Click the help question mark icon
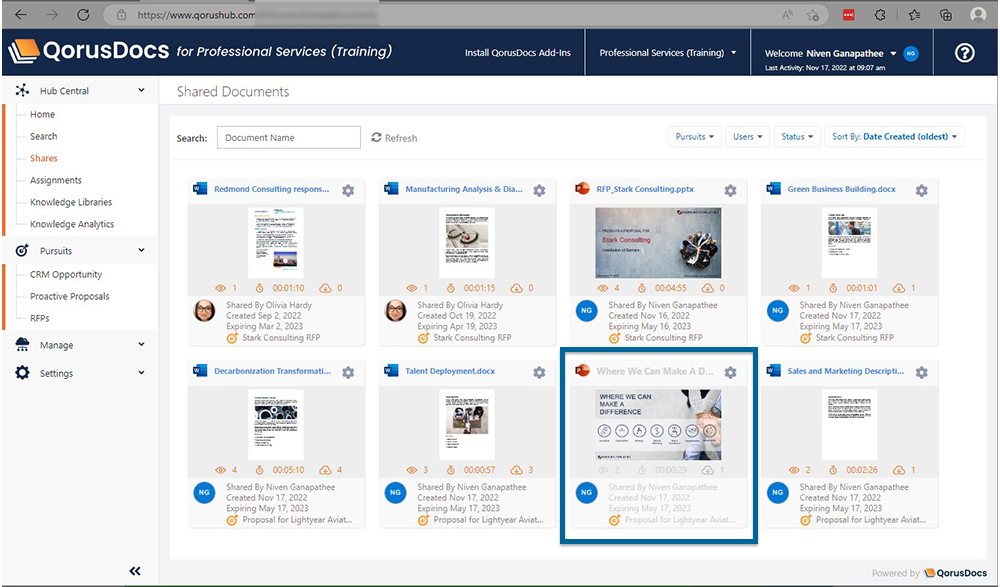This screenshot has width=1000, height=587. pos(964,53)
